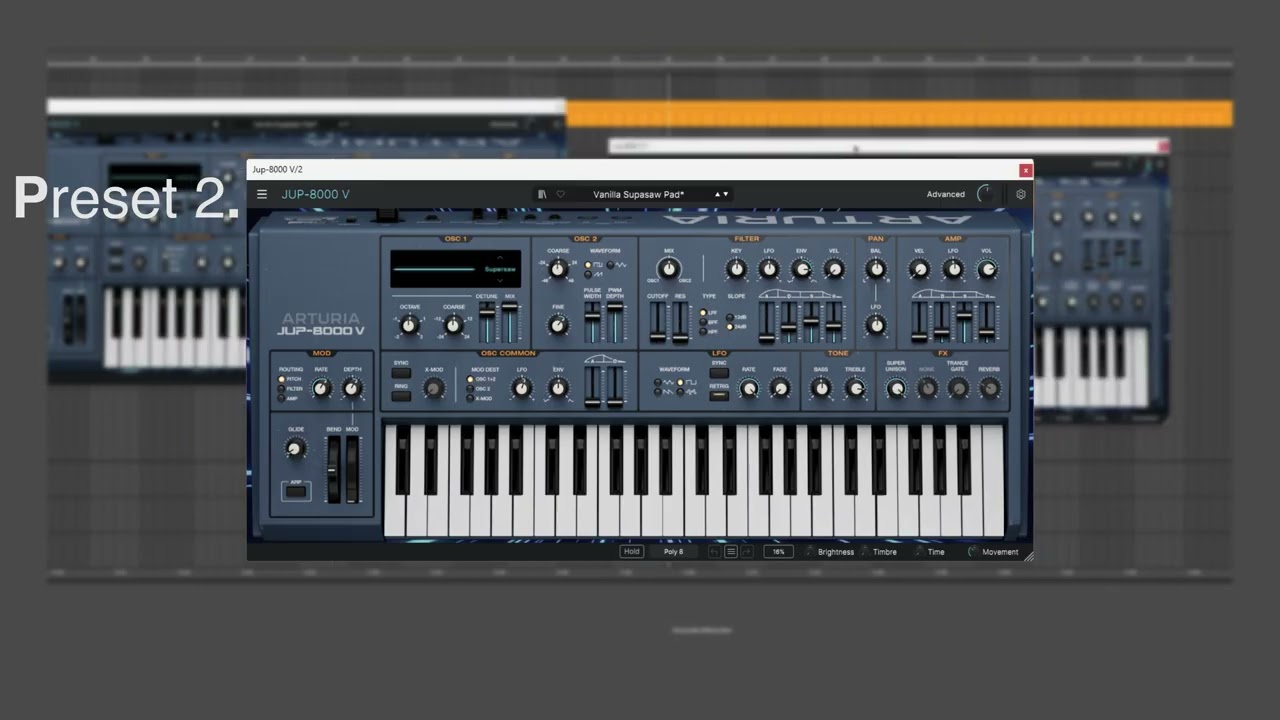Image resolution: width=1280 pixels, height=720 pixels.
Task: Click the Filter LFO amount knob
Action: click(768, 268)
